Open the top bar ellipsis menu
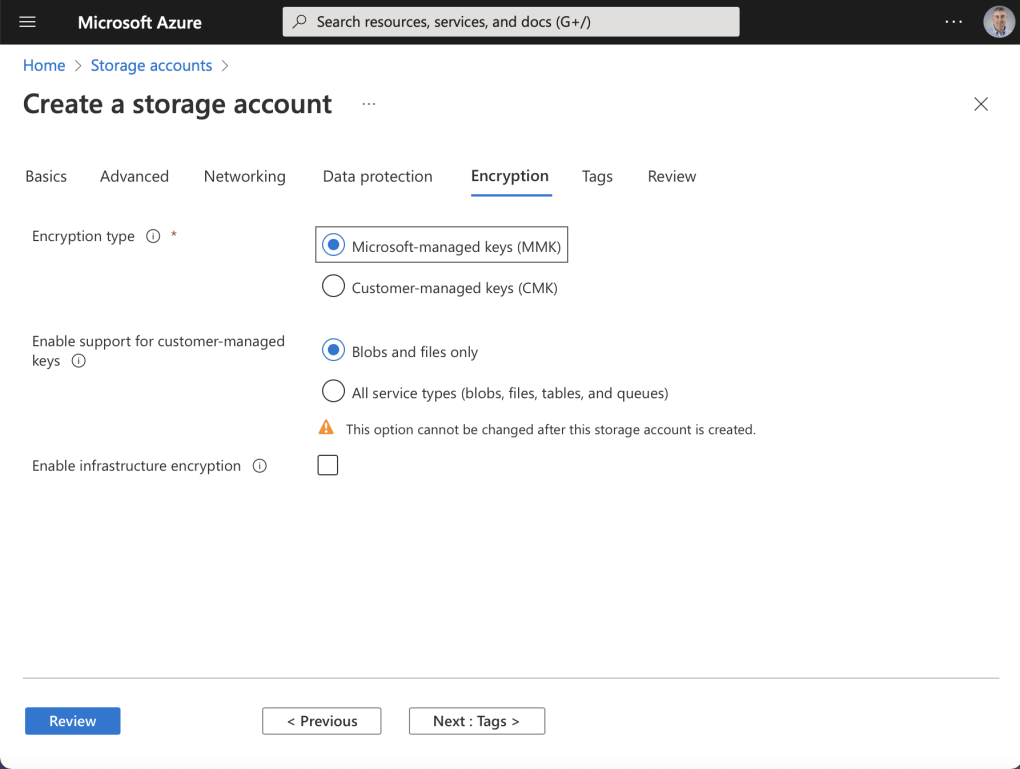The image size is (1020, 769). [953, 22]
